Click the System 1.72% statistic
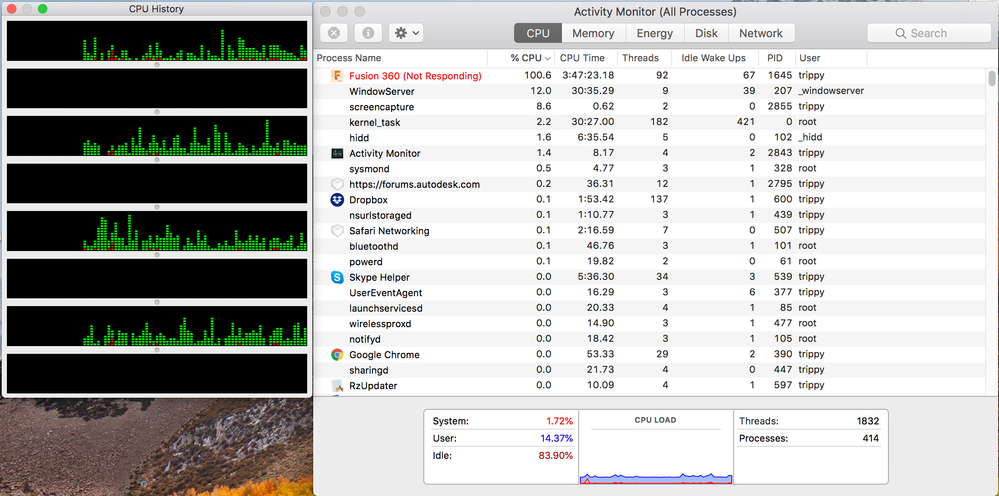 tap(502, 421)
